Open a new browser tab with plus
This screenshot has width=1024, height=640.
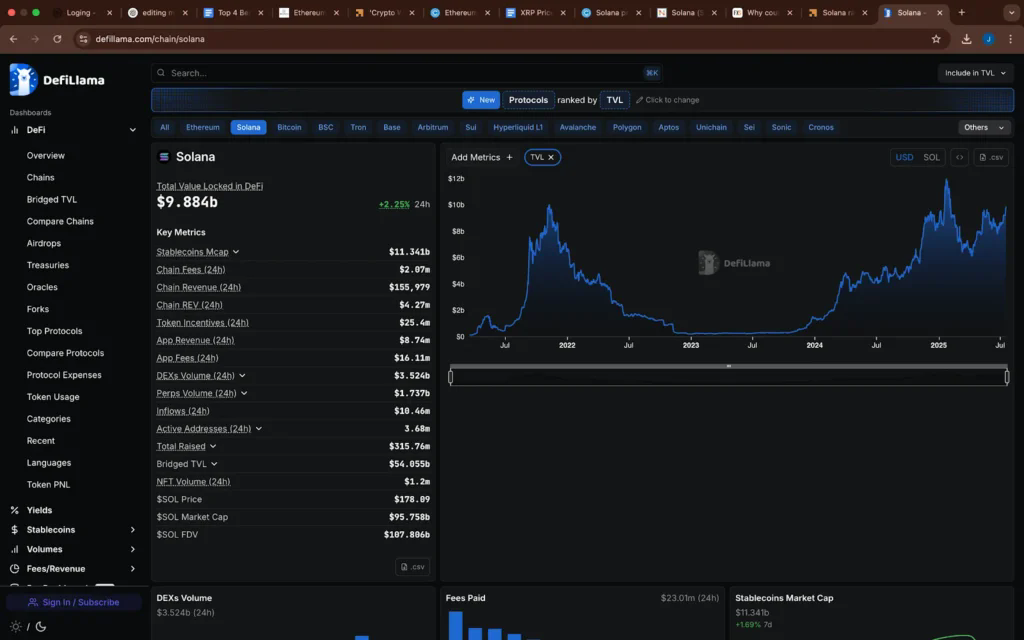961,12
